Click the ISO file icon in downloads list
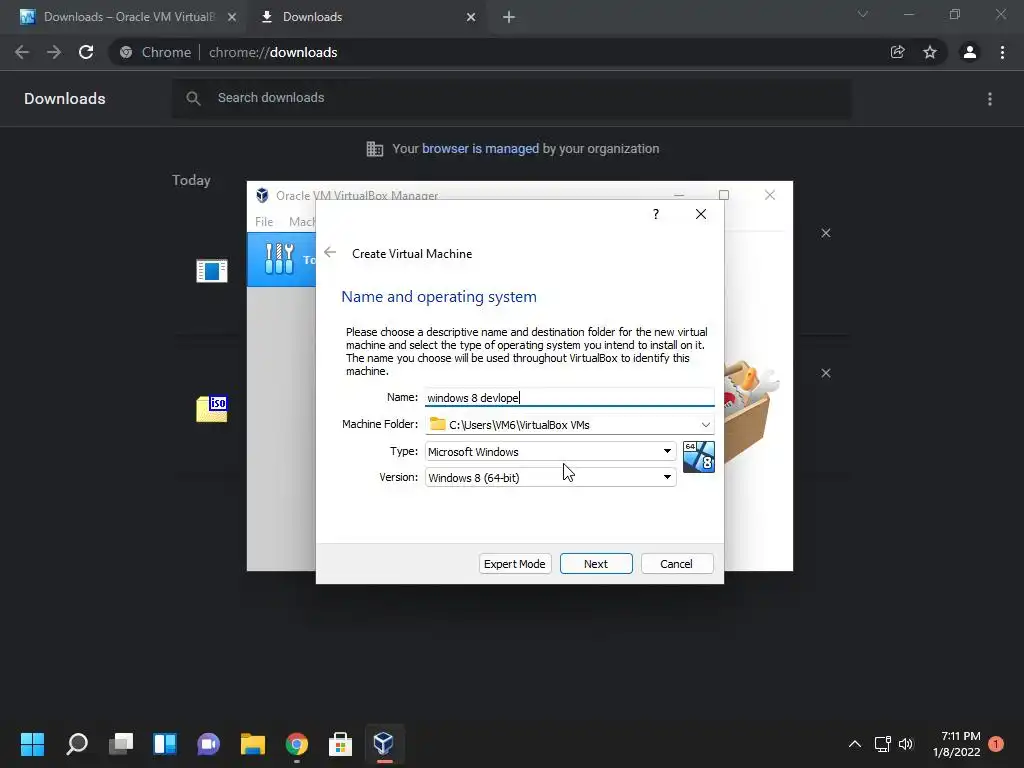The width and height of the screenshot is (1024, 768). coord(212,409)
